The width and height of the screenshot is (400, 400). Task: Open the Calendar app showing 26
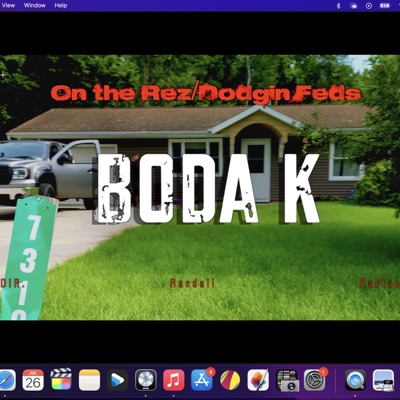click(x=33, y=380)
